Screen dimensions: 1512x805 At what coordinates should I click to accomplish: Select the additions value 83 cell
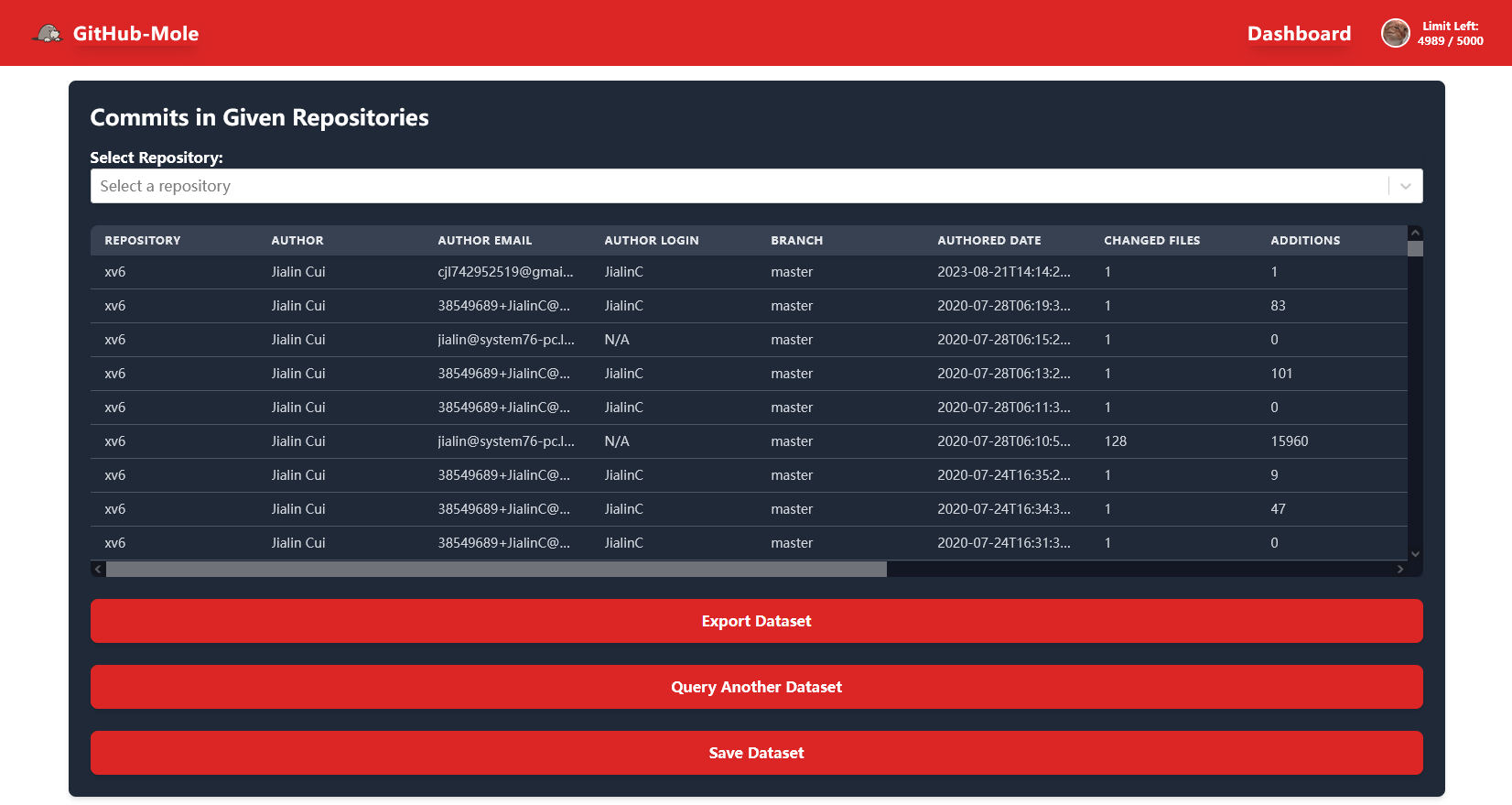pyautogui.click(x=1278, y=306)
